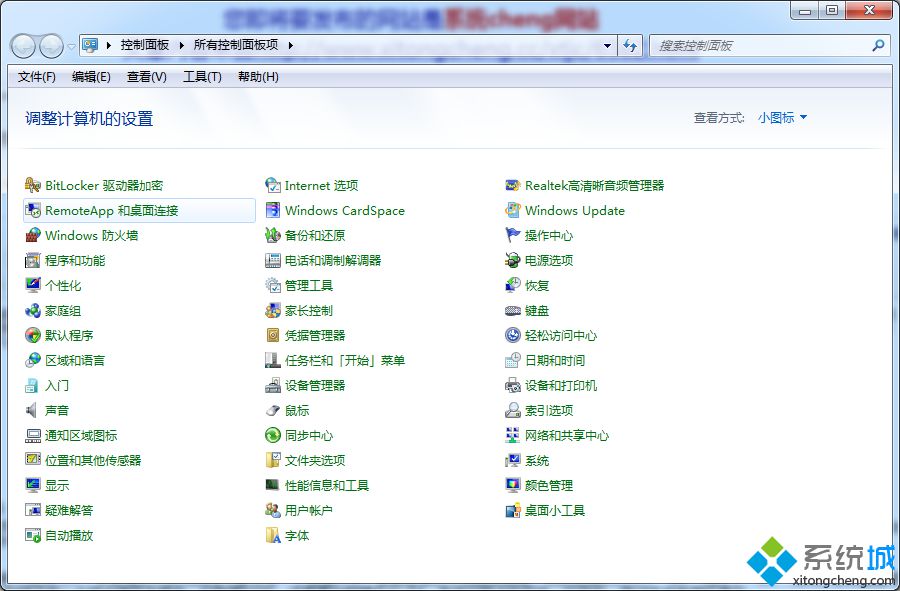
Task: Open the 位置和其他传感器 link
Action: 93,460
